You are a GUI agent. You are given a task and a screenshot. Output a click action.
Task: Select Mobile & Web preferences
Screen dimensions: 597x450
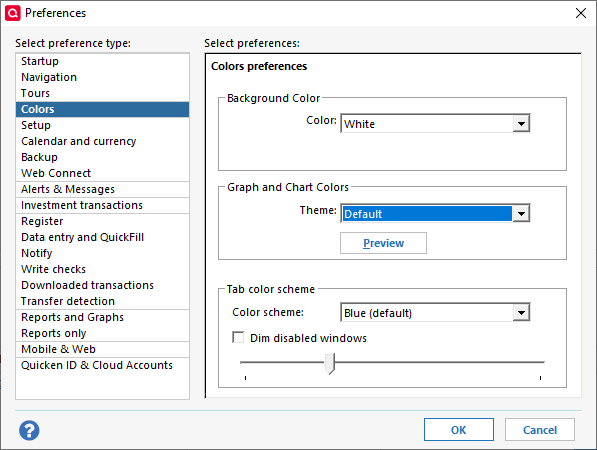coord(102,349)
